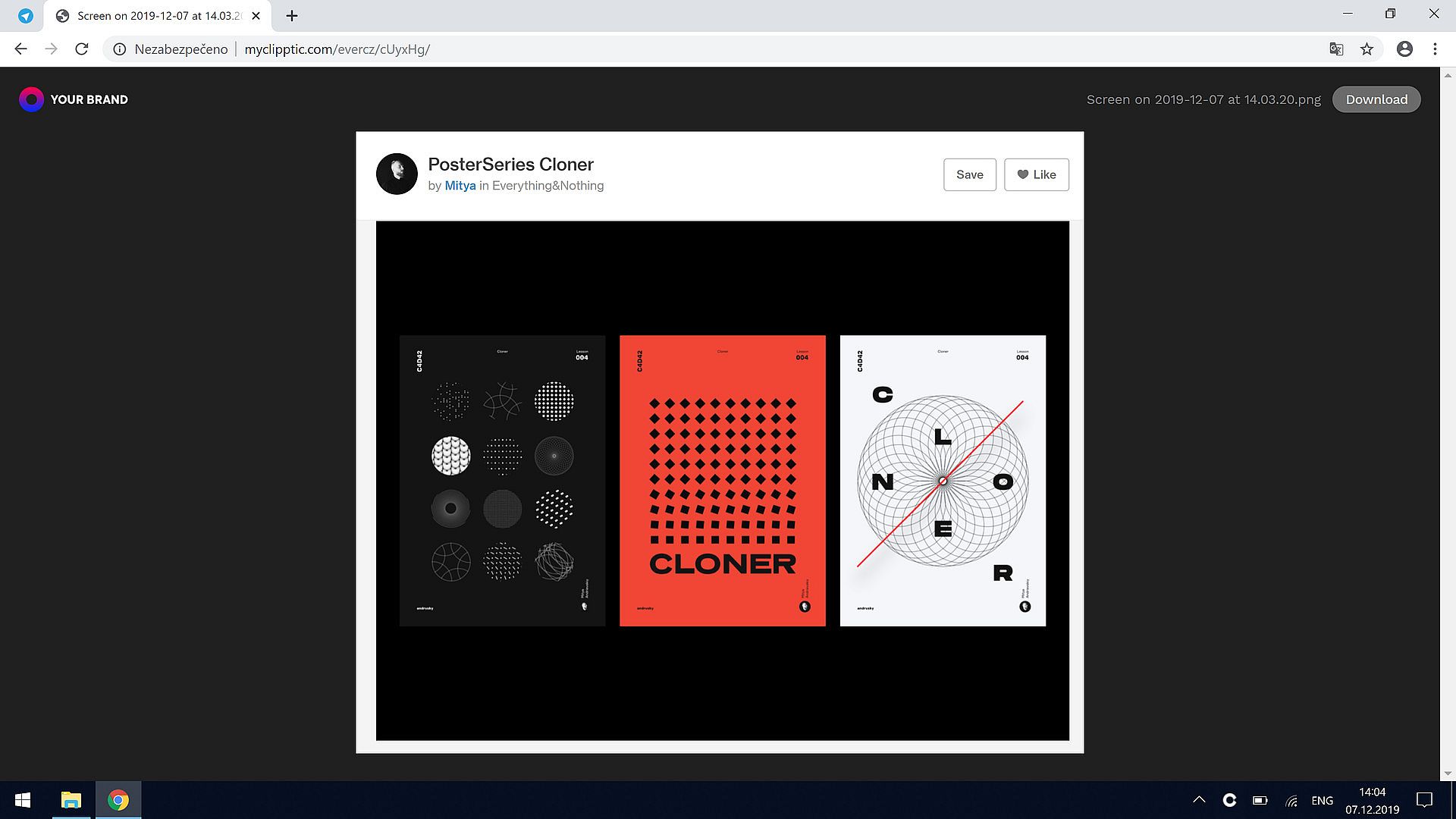Switch the ENG language indicator in taskbar
This screenshot has width=1456, height=819.
click(1322, 800)
